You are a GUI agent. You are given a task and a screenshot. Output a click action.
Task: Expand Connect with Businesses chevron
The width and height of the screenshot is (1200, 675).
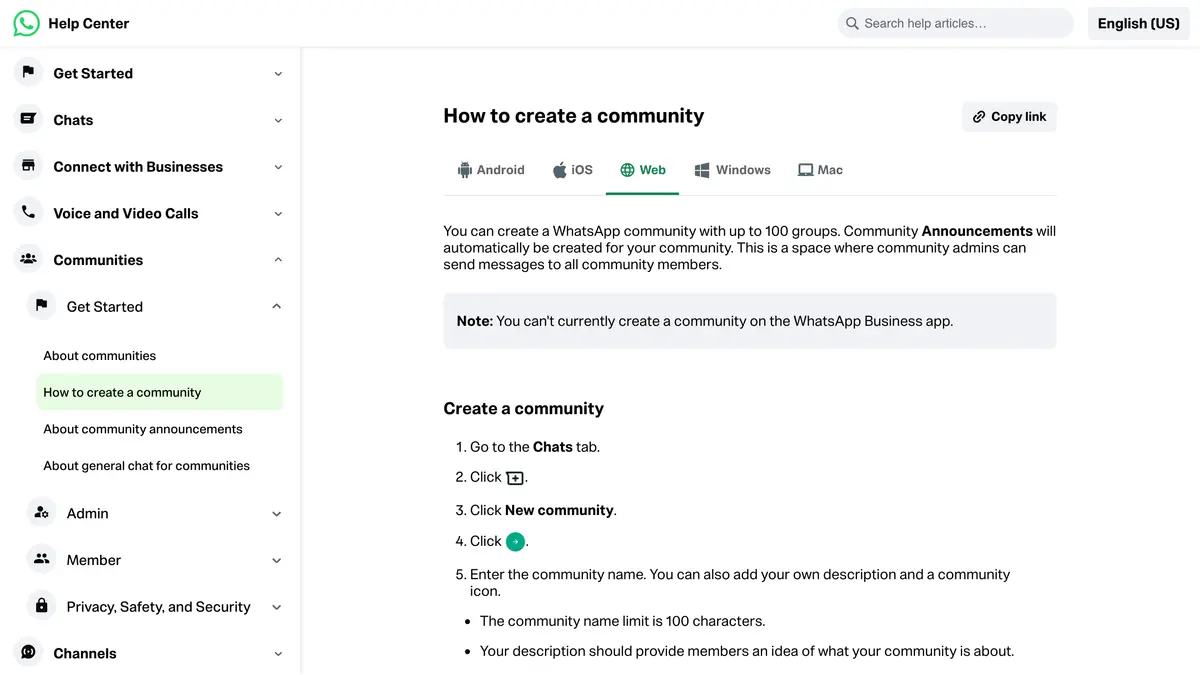point(278,167)
